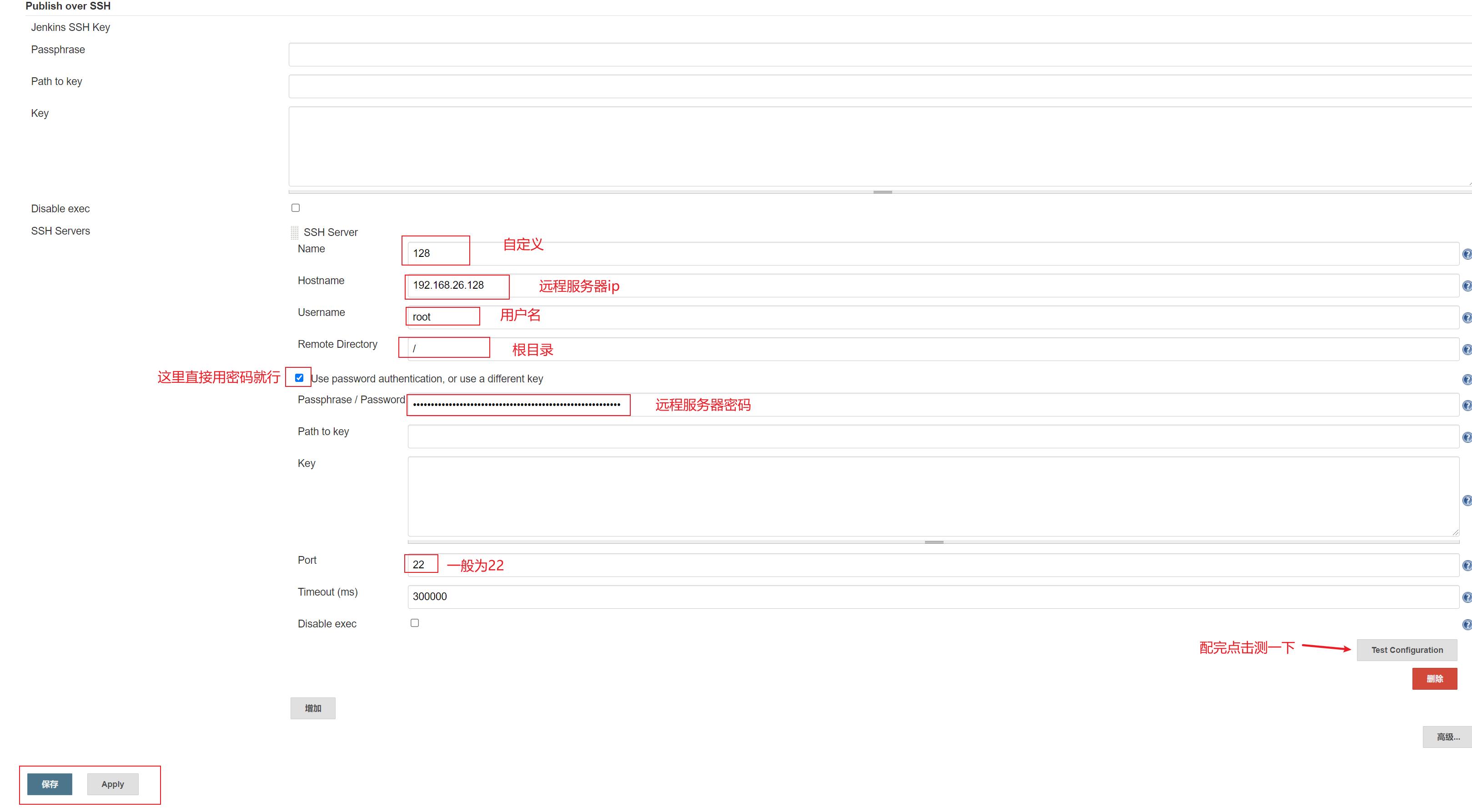The height and width of the screenshot is (812, 1472).
Task: Click the 高级 (Advanced) button
Action: point(1443,737)
